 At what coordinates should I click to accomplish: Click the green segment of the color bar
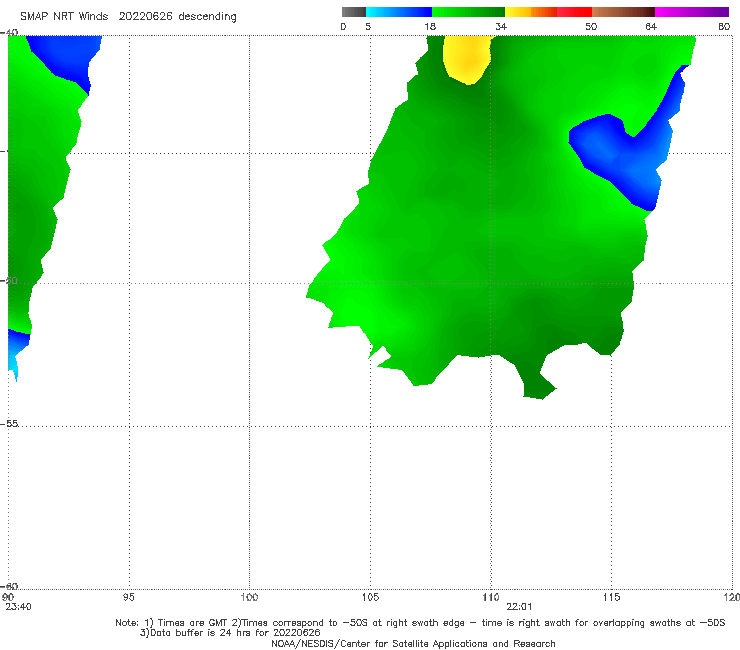468,12
